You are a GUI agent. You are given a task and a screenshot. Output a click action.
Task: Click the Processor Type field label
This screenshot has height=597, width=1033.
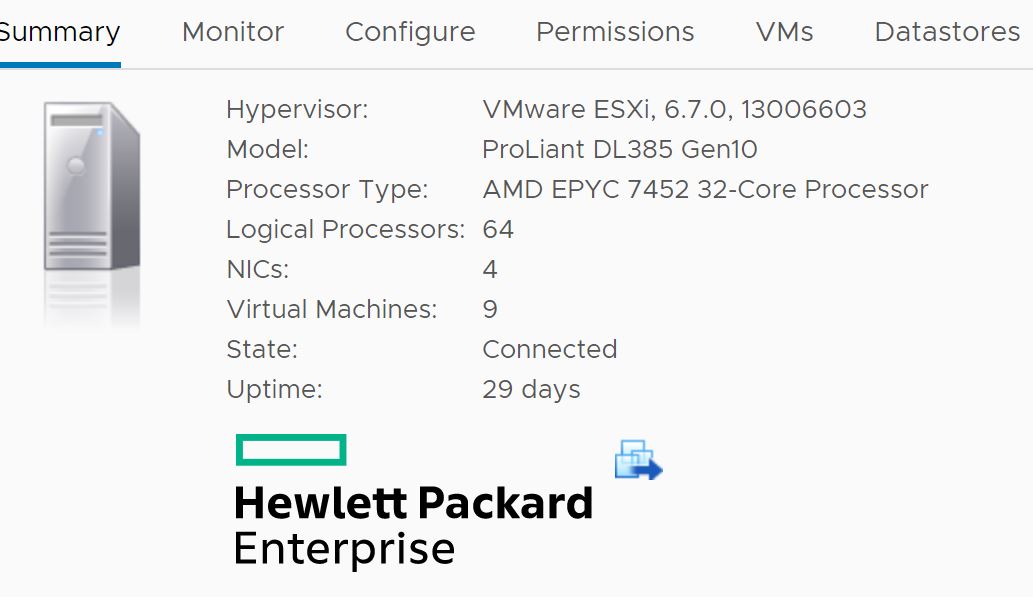327,190
